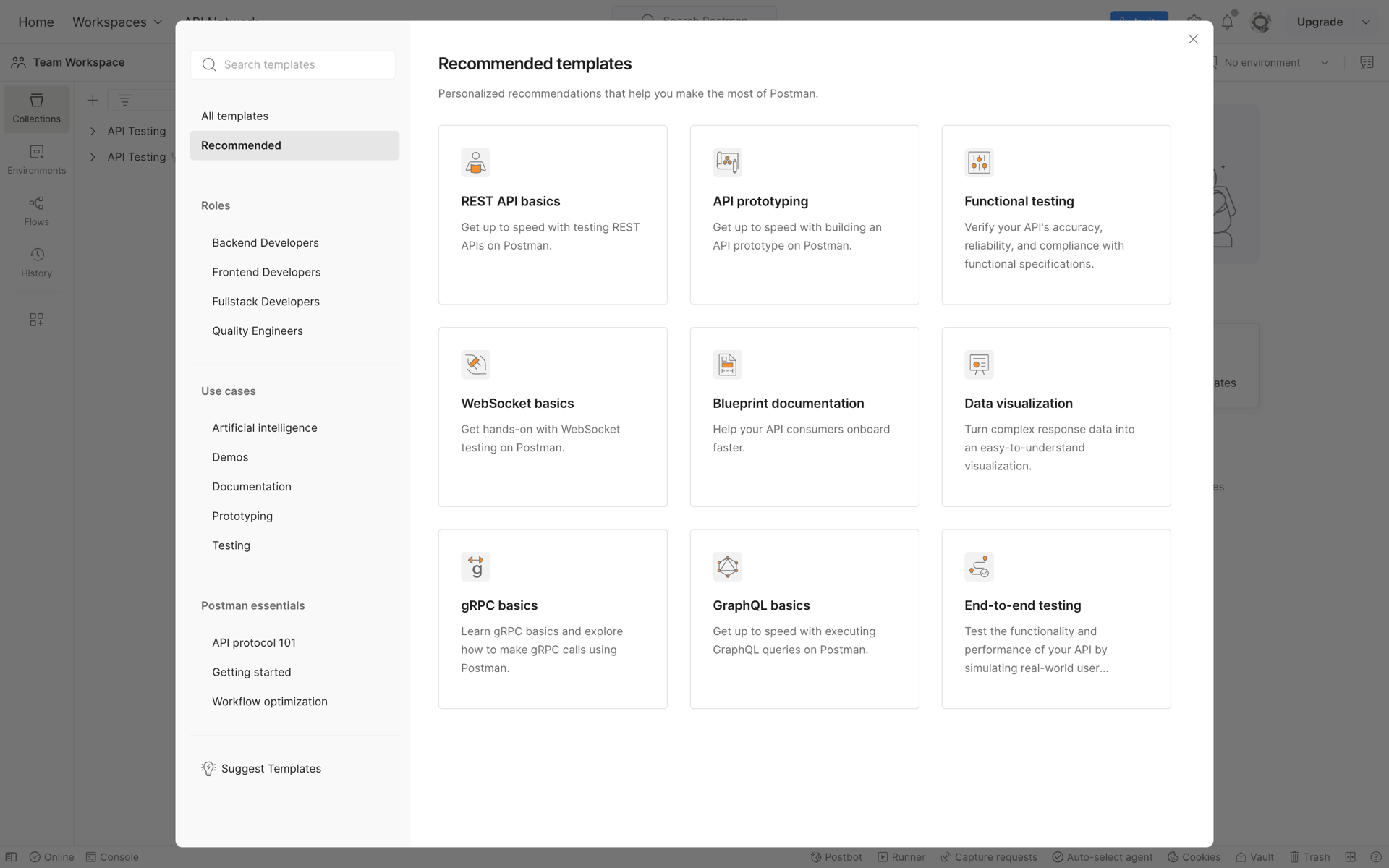Focus the Search templates field

[293, 64]
